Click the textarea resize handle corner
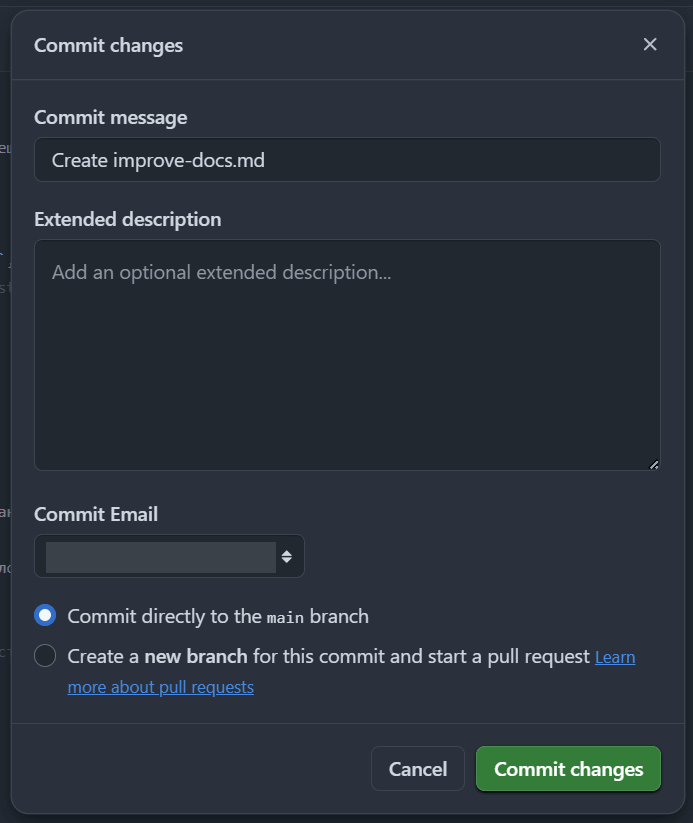This screenshot has width=693, height=823. click(654, 465)
